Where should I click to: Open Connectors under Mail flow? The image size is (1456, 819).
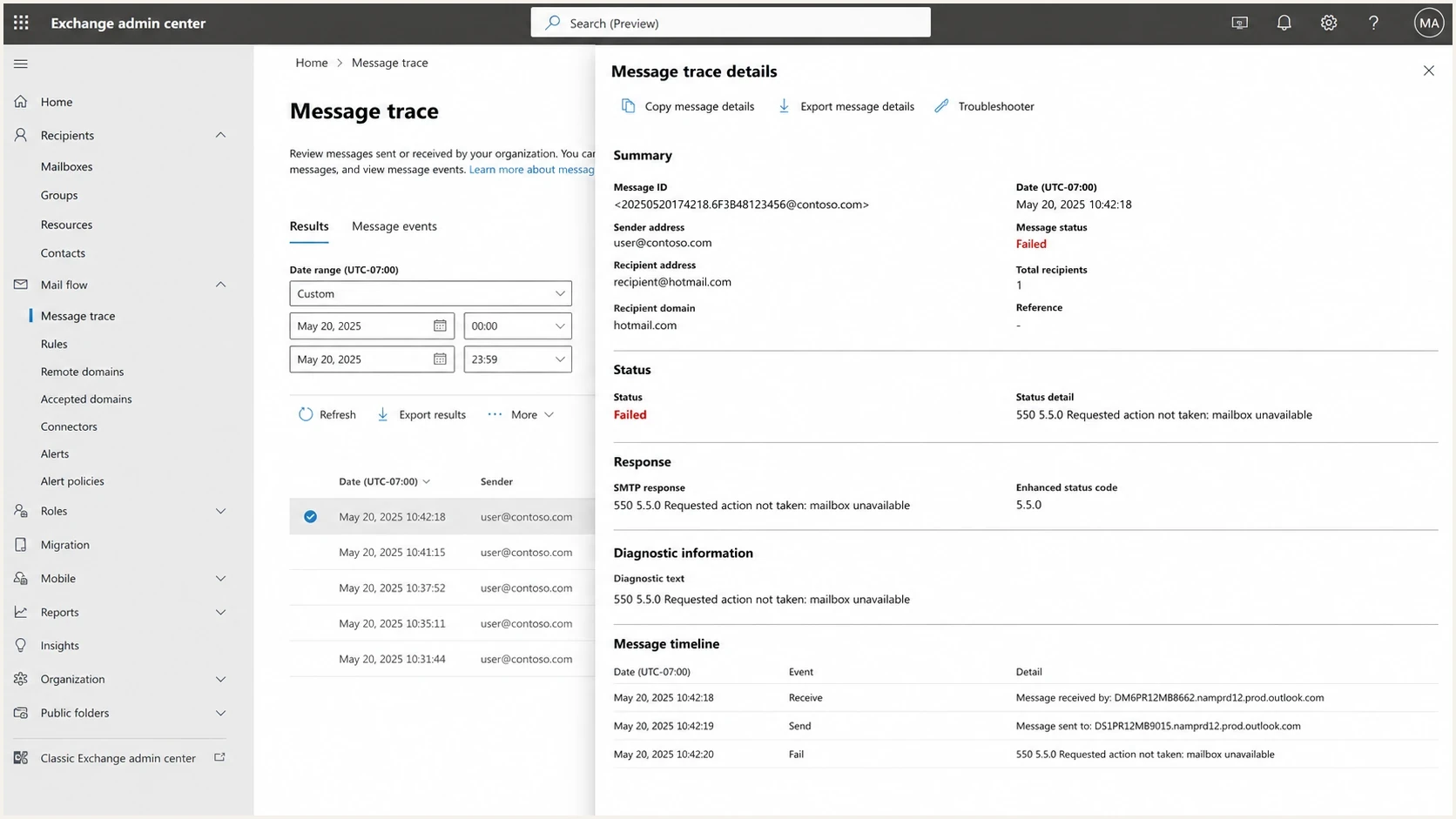point(69,426)
